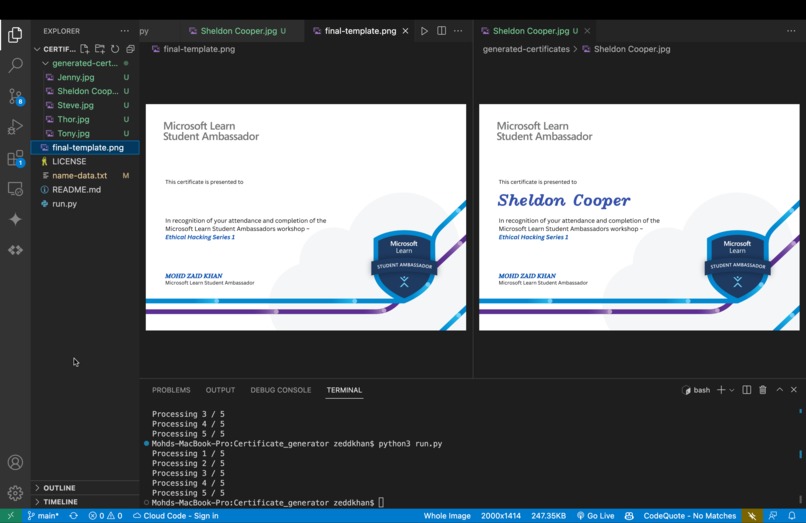This screenshot has width=806, height=523.
Task: Split the terminal panel
Action: [746, 390]
